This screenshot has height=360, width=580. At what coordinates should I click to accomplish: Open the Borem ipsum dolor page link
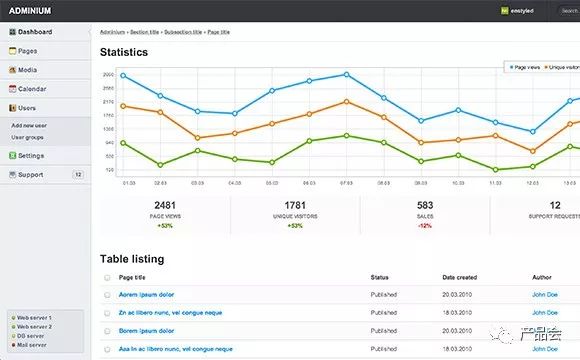pyautogui.click(x=146, y=331)
